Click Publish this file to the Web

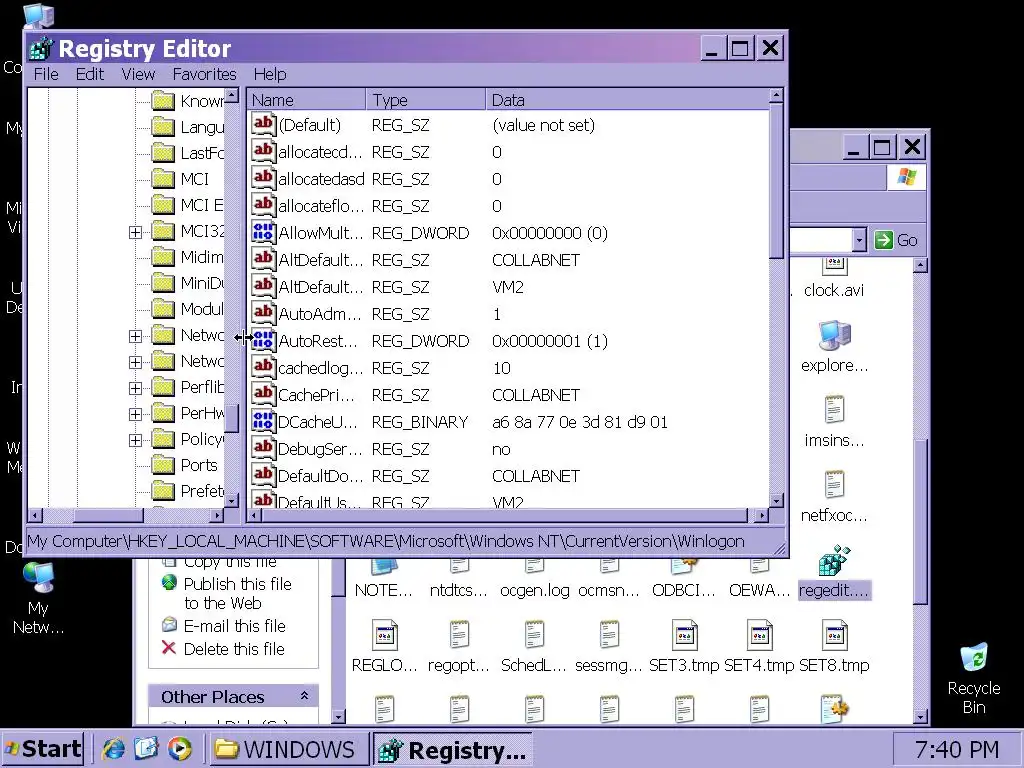pos(238,593)
